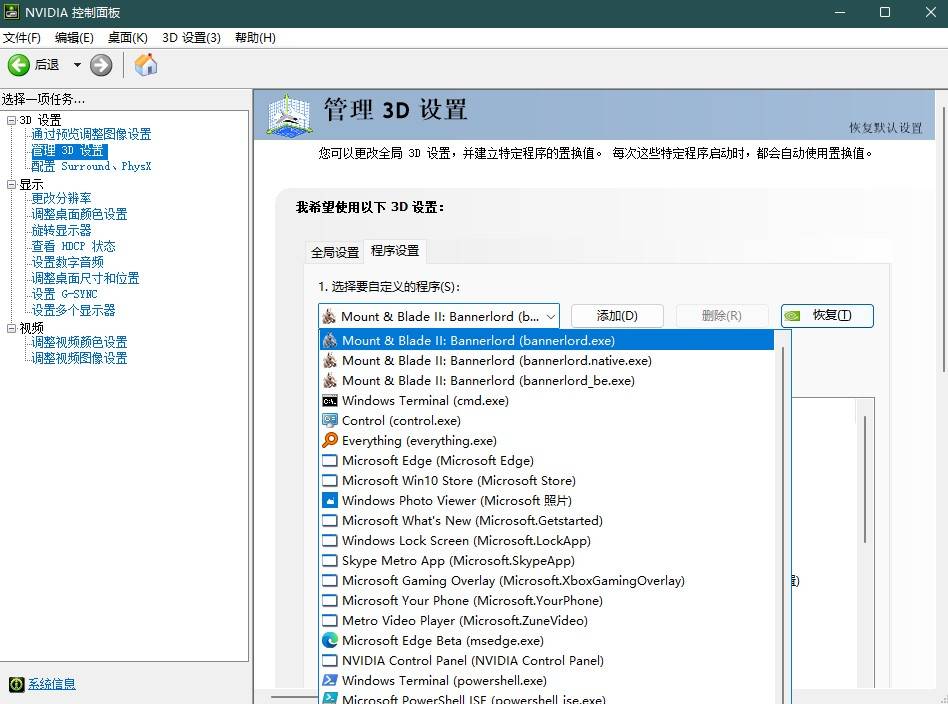Open 设置 G-SYNC task
This screenshot has width=948, height=704.
[64, 294]
